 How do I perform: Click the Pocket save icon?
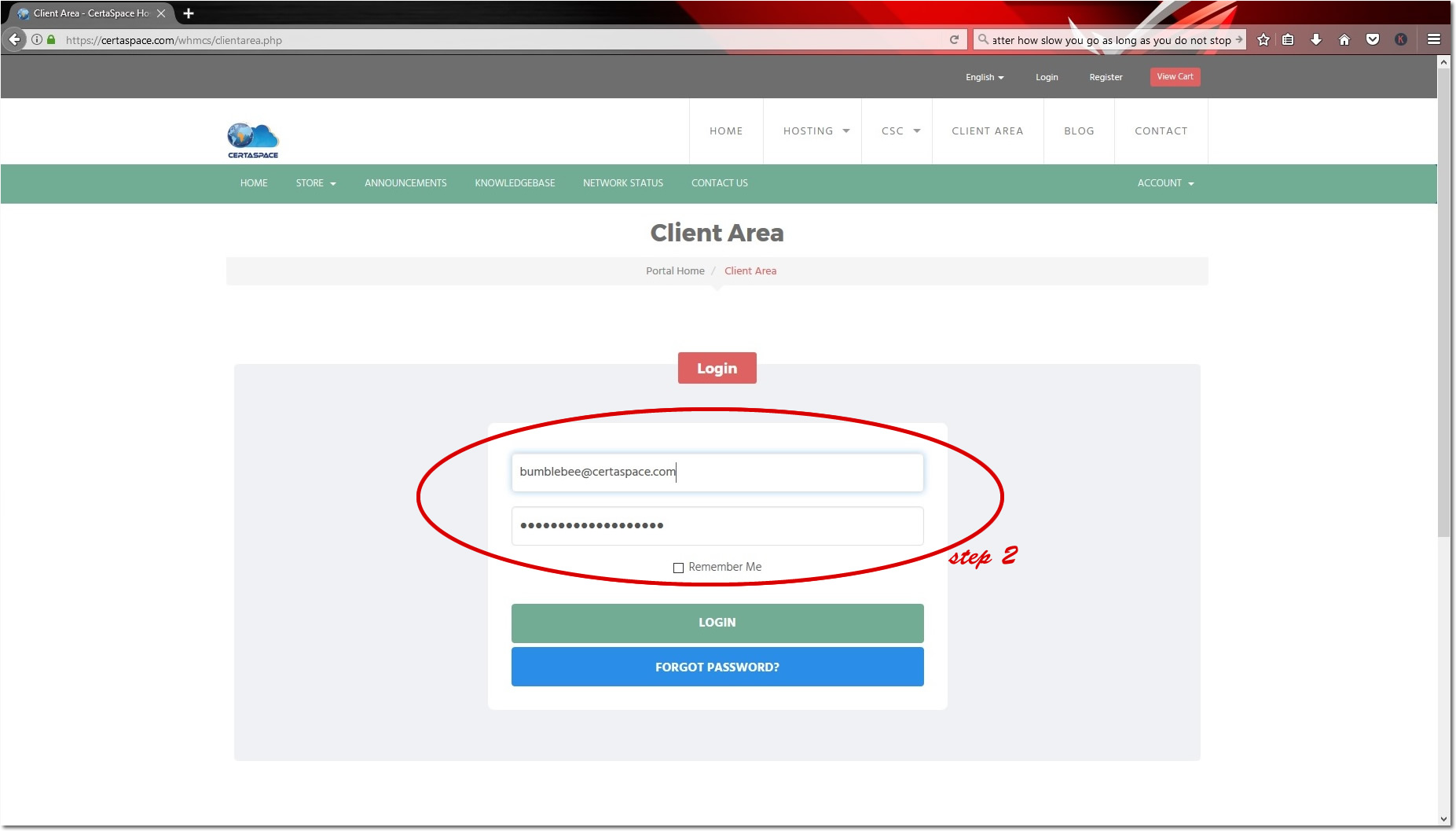point(1373,39)
